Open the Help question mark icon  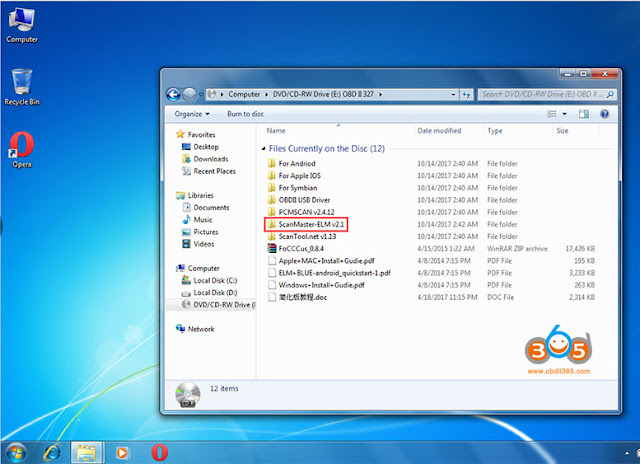604,114
